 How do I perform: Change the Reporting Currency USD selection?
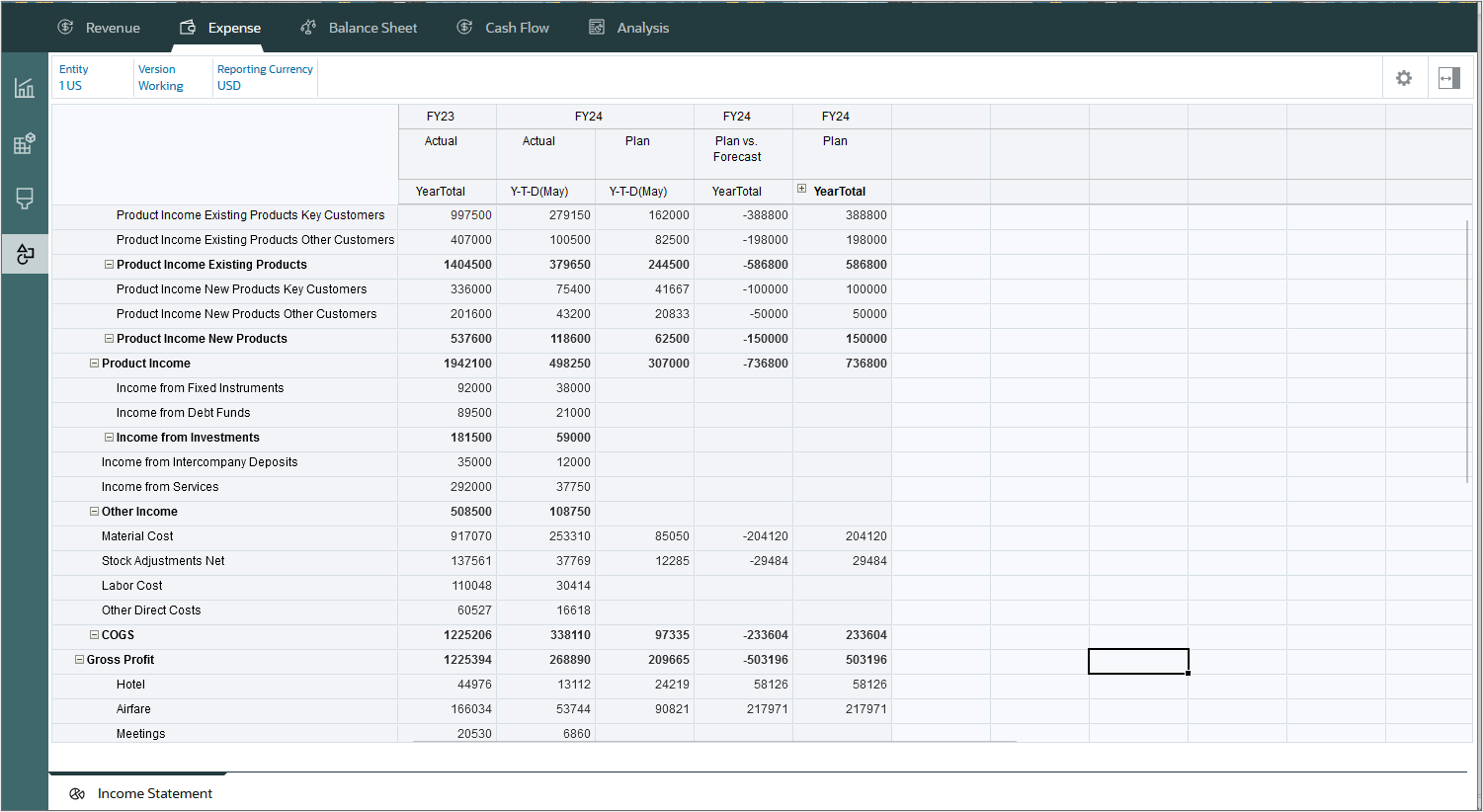coord(265,78)
